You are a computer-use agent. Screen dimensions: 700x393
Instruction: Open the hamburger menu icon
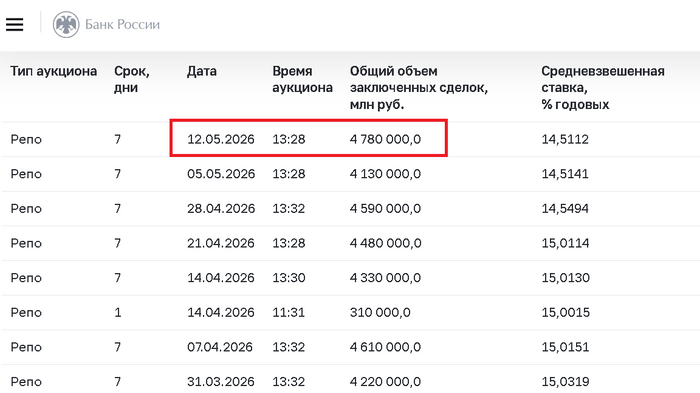14,24
